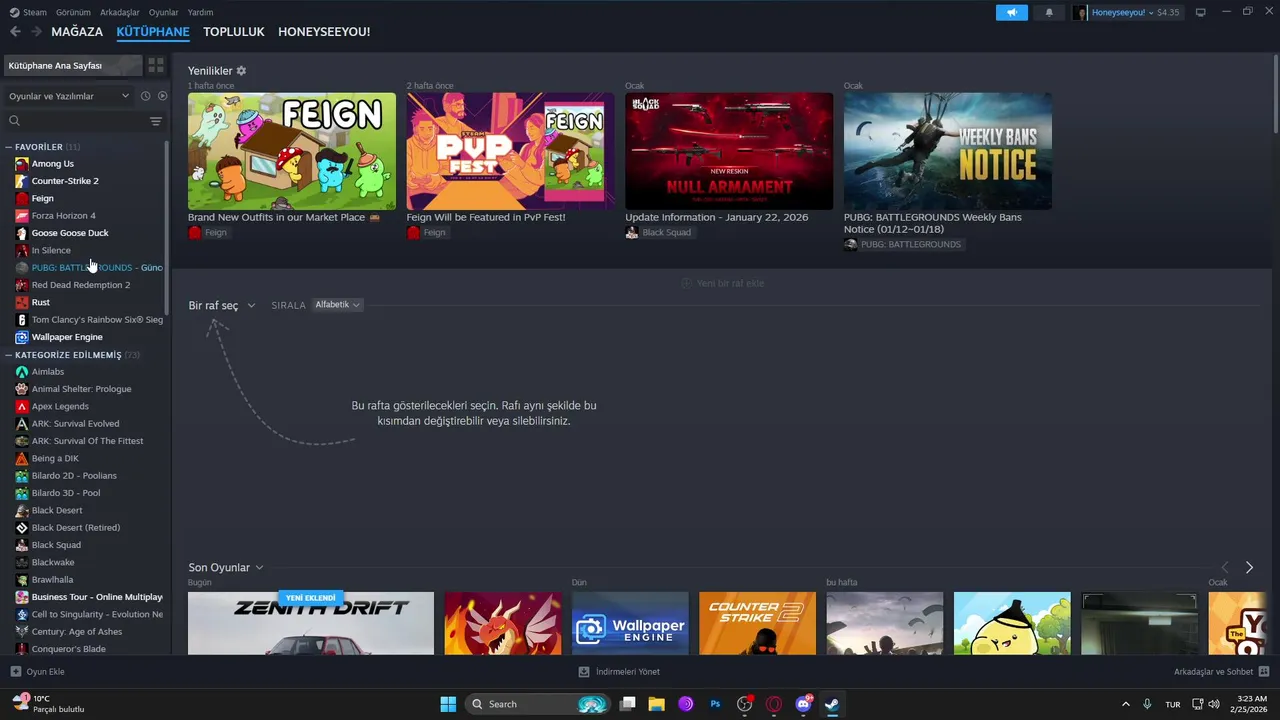1280x720 pixels.
Task: Switch to MAĞAZA tab
Action: [77, 32]
